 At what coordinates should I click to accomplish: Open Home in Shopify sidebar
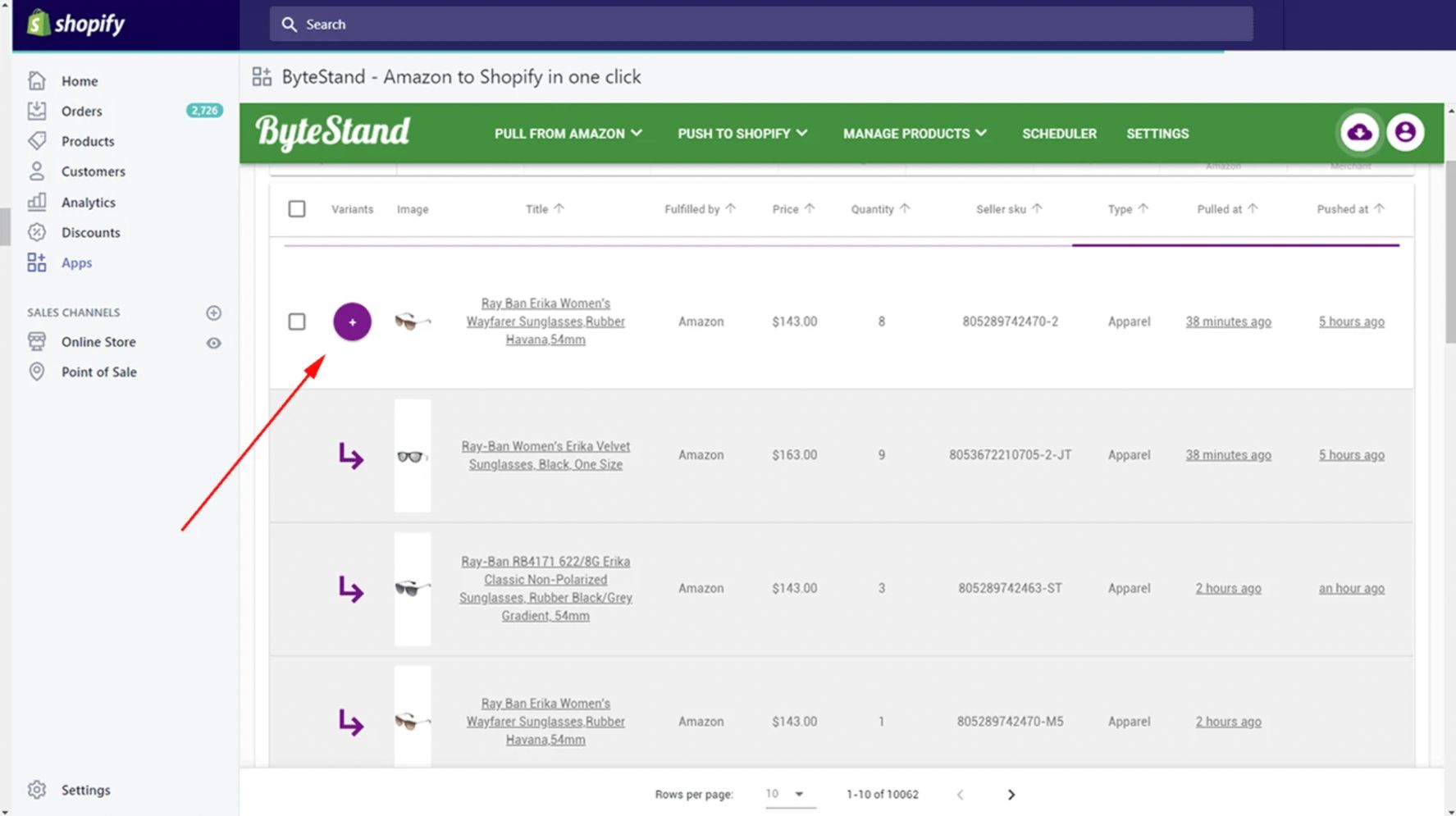(79, 81)
